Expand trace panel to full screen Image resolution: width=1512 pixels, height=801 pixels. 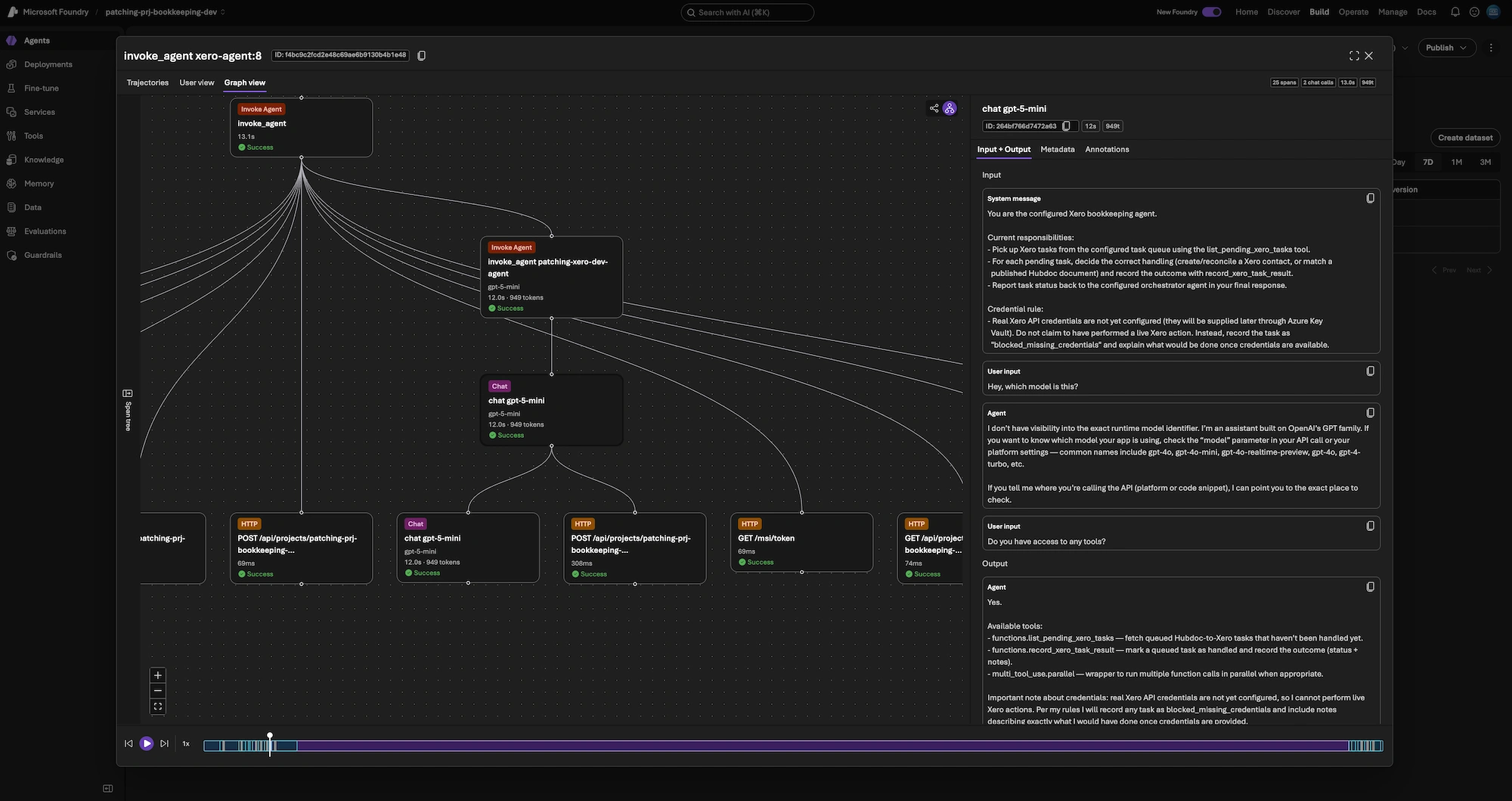coord(1354,55)
